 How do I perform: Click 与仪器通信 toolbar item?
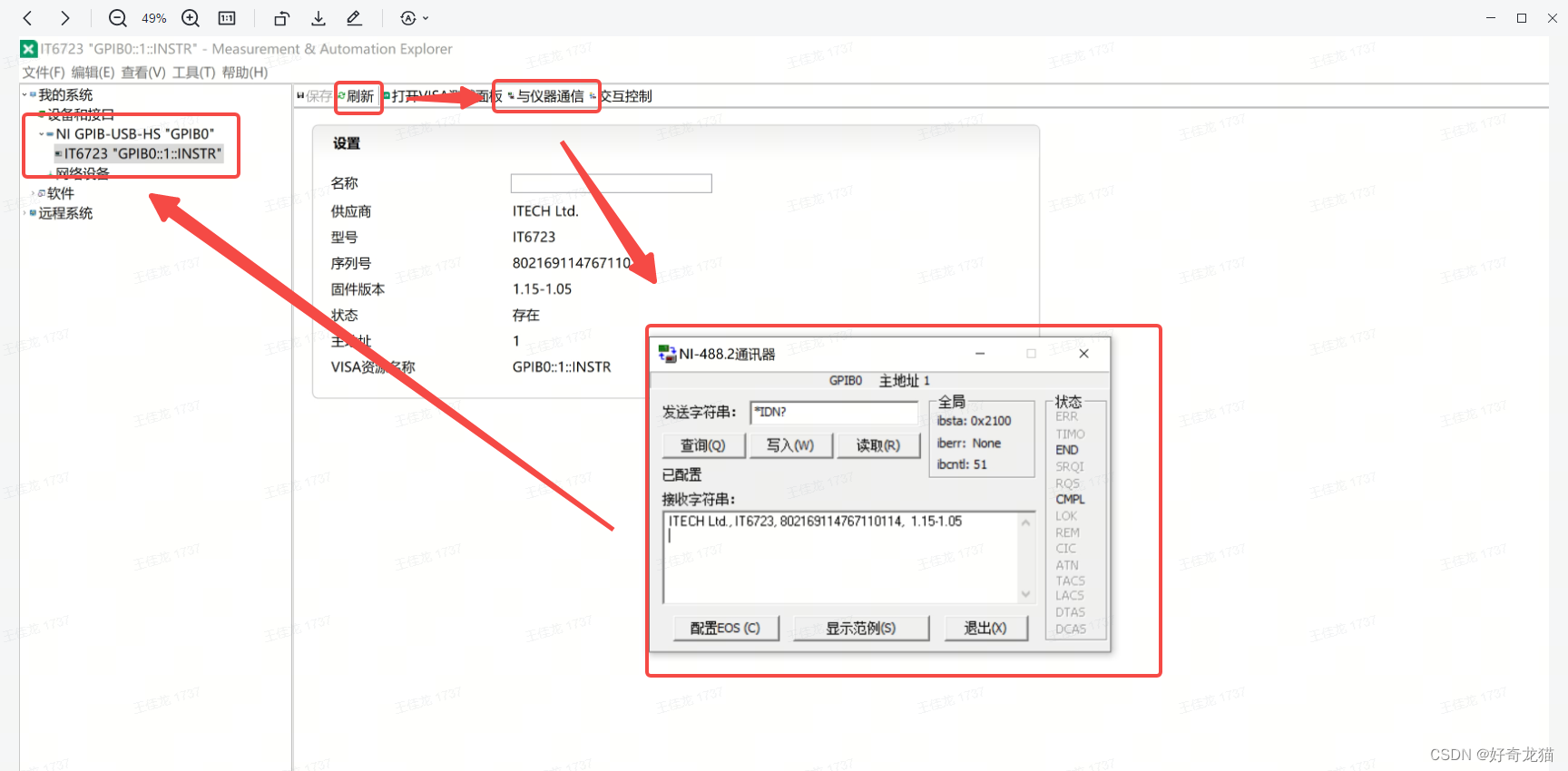pos(545,96)
